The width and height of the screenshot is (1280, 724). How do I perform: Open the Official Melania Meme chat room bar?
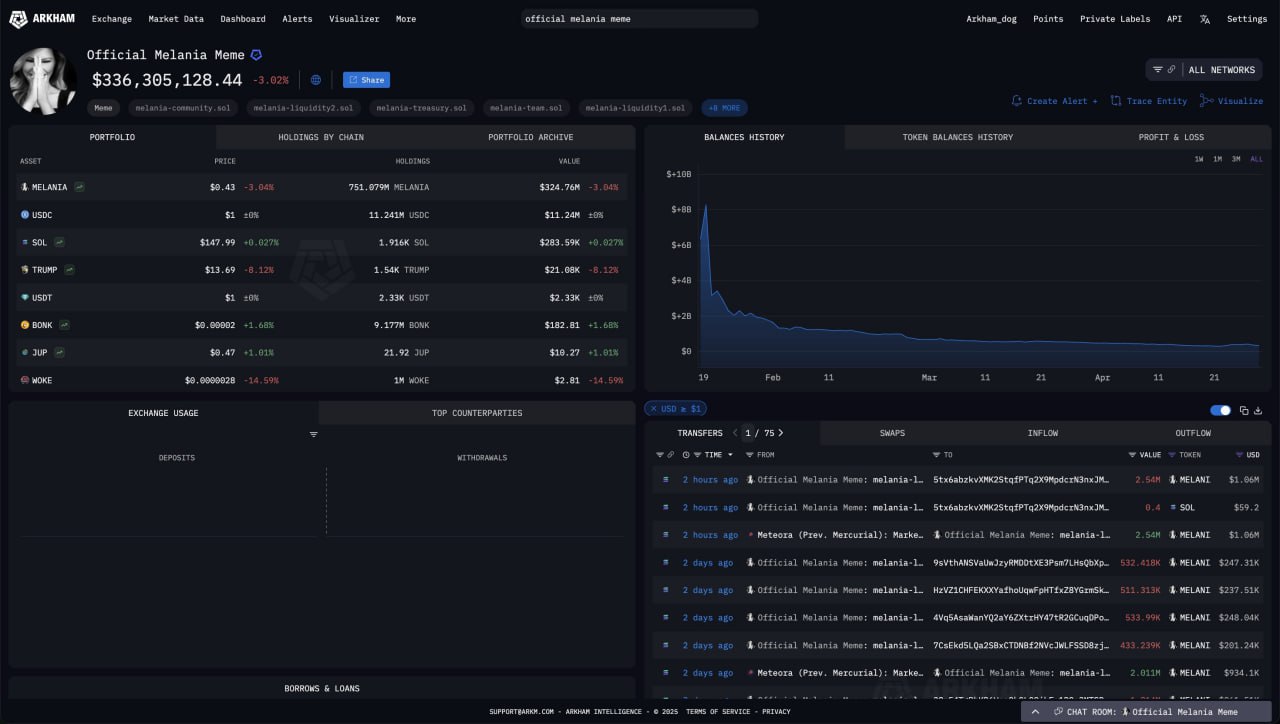[x=1147, y=712]
